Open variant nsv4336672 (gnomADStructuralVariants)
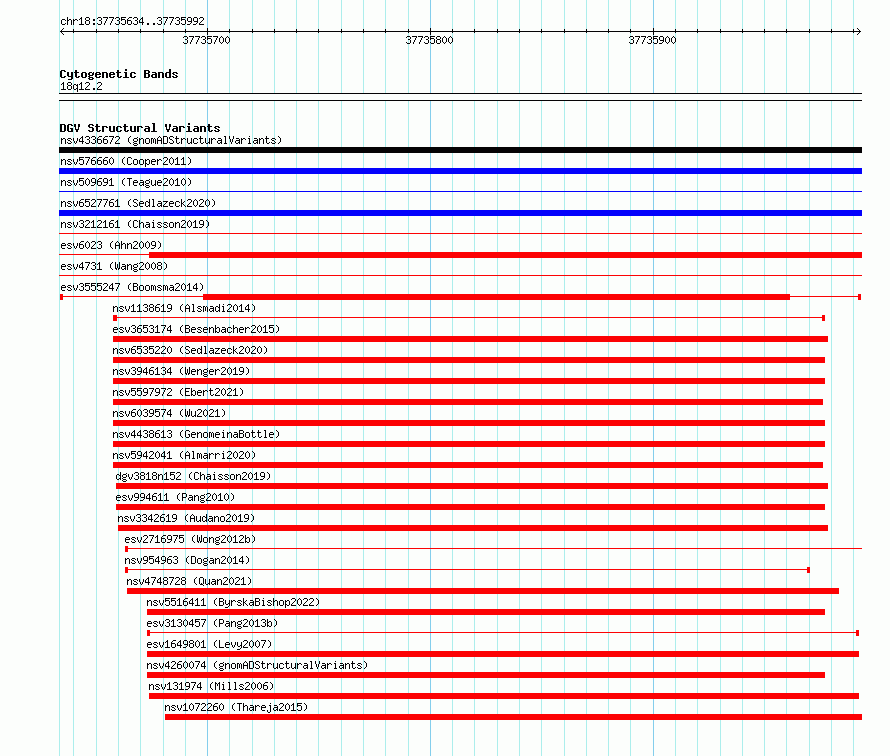Screen dimensions: 890x756 (171, 140)
